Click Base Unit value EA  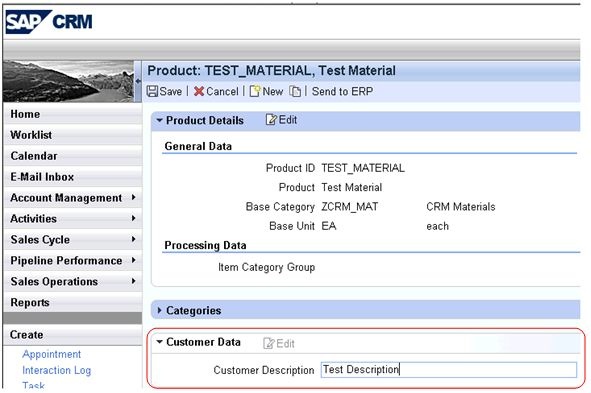(x=329, y=226)
